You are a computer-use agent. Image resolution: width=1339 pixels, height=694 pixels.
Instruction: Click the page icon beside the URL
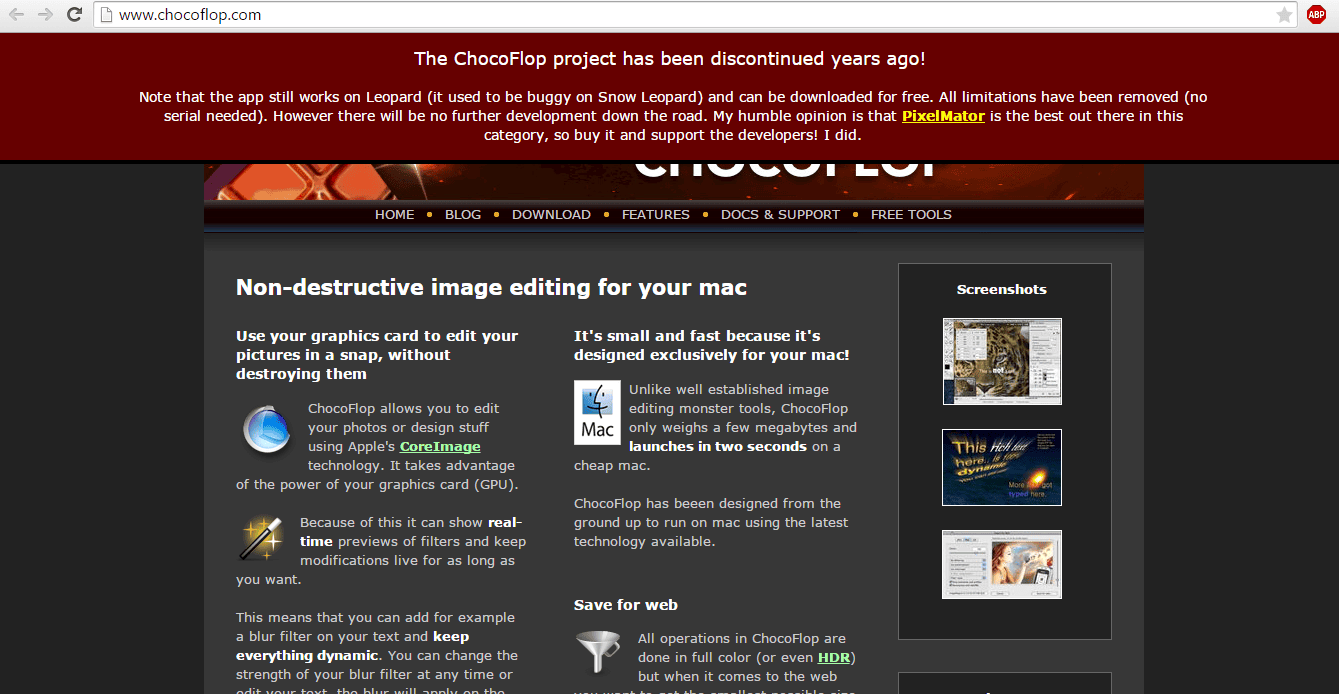coord(106,15)
